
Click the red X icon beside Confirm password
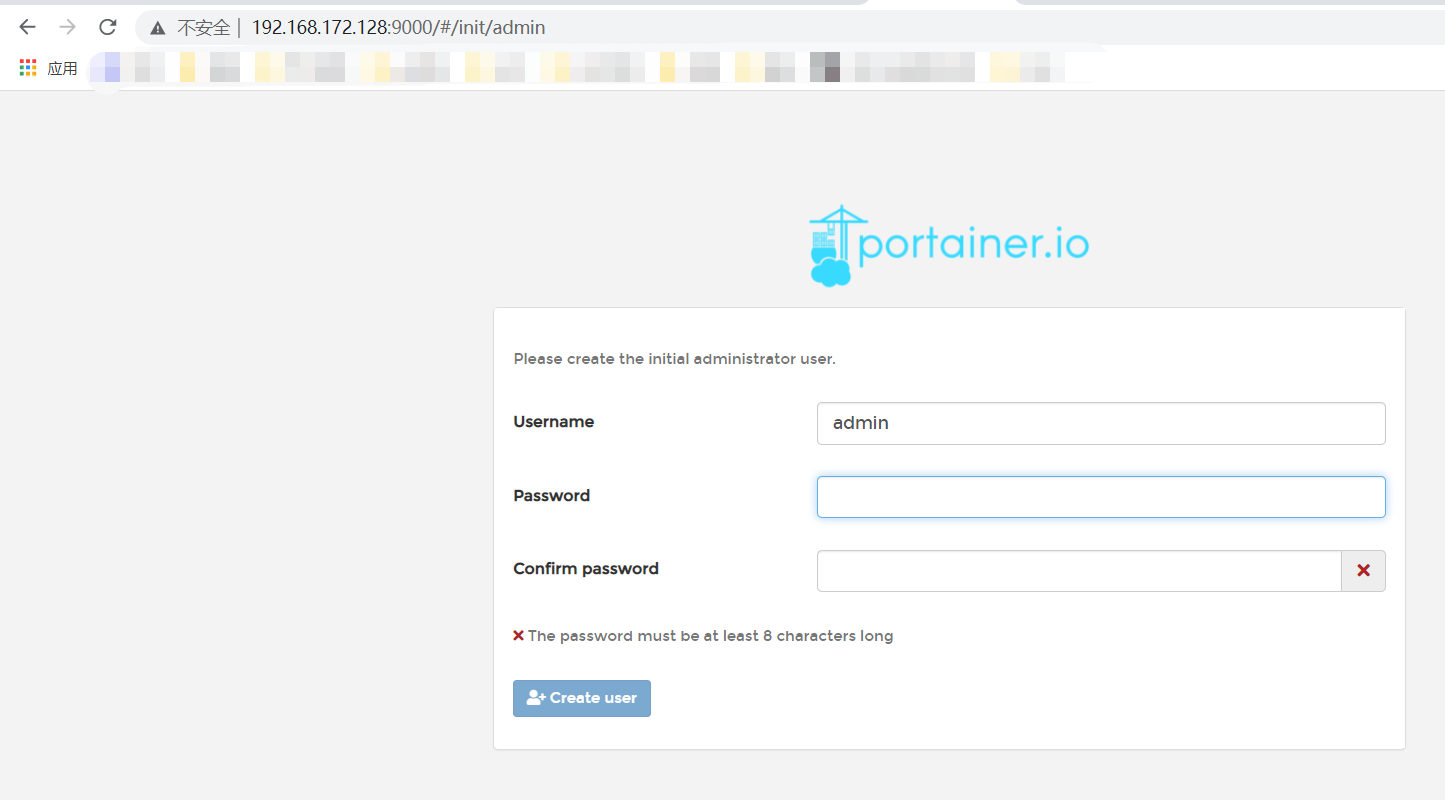pos(1363,570)
